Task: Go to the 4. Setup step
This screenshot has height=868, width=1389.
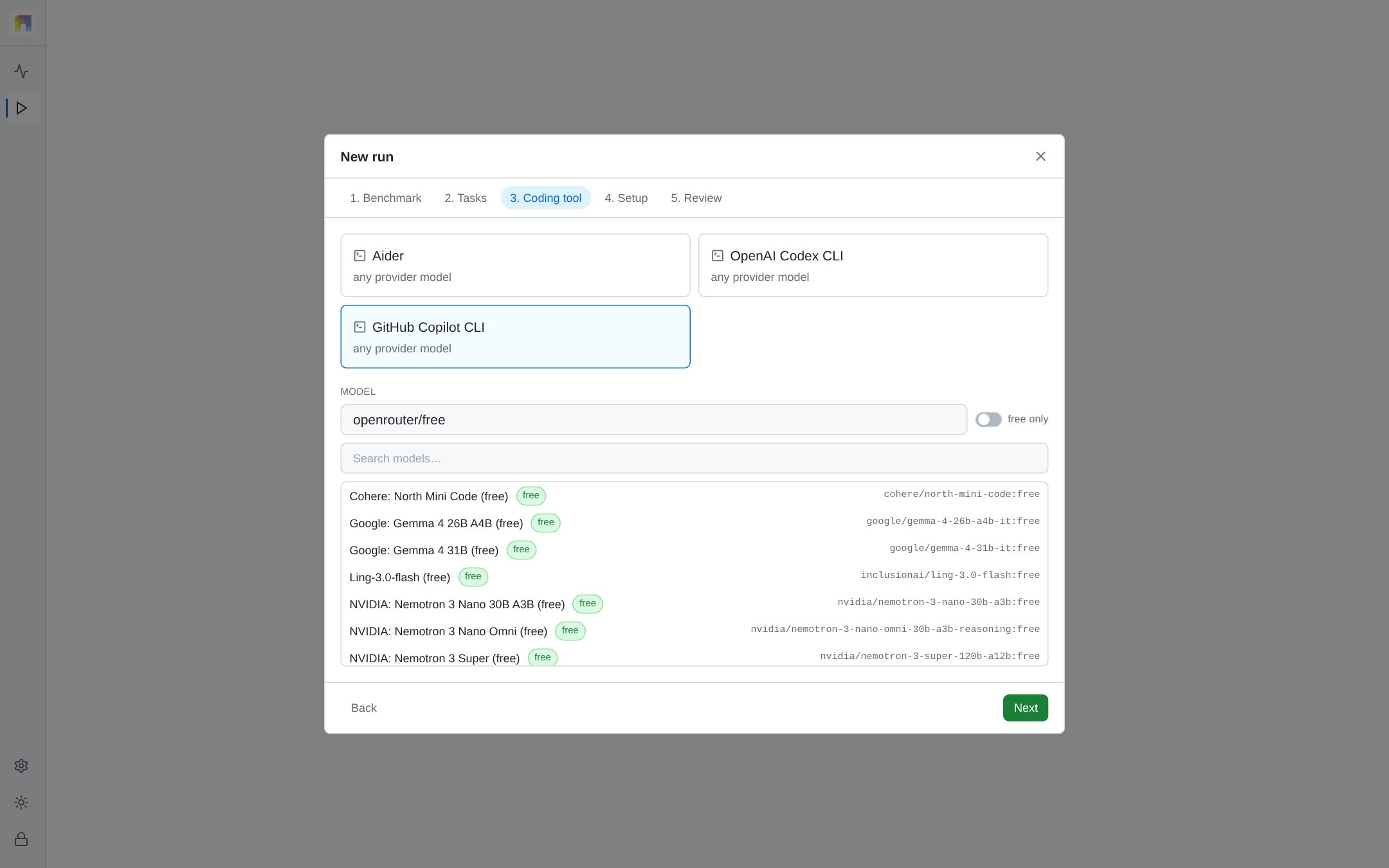Action: tap(626, 198)
